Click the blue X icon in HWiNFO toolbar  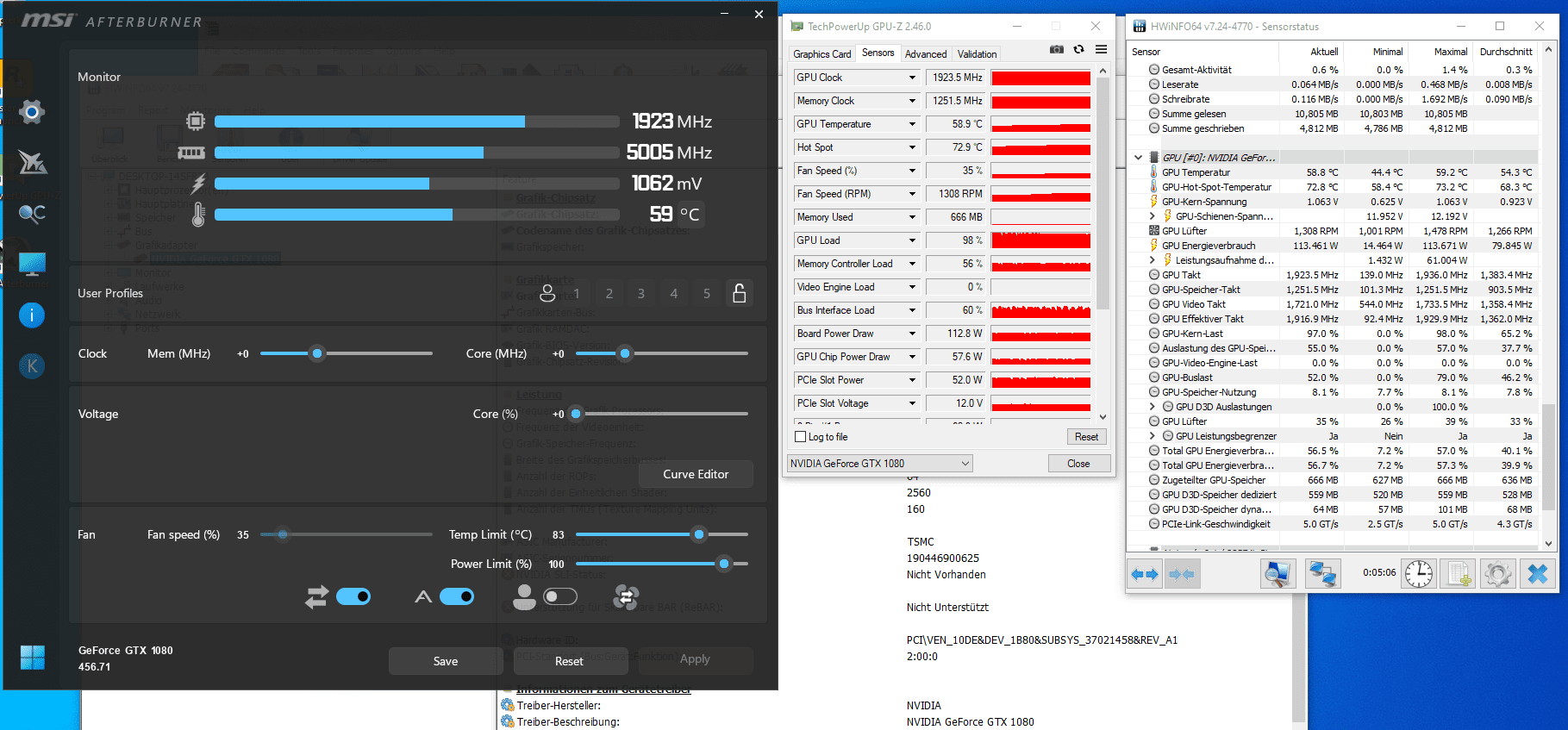(x=1537, y=574)
